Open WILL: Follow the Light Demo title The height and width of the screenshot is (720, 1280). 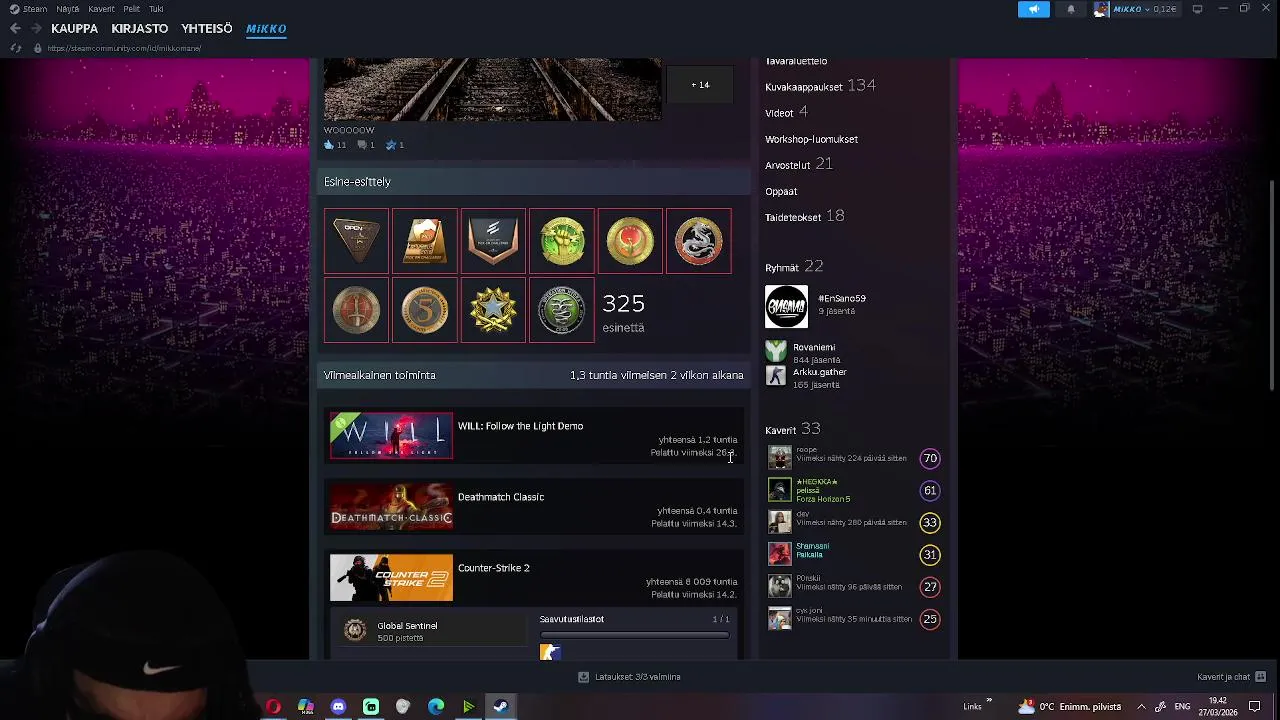coord(520,426)
